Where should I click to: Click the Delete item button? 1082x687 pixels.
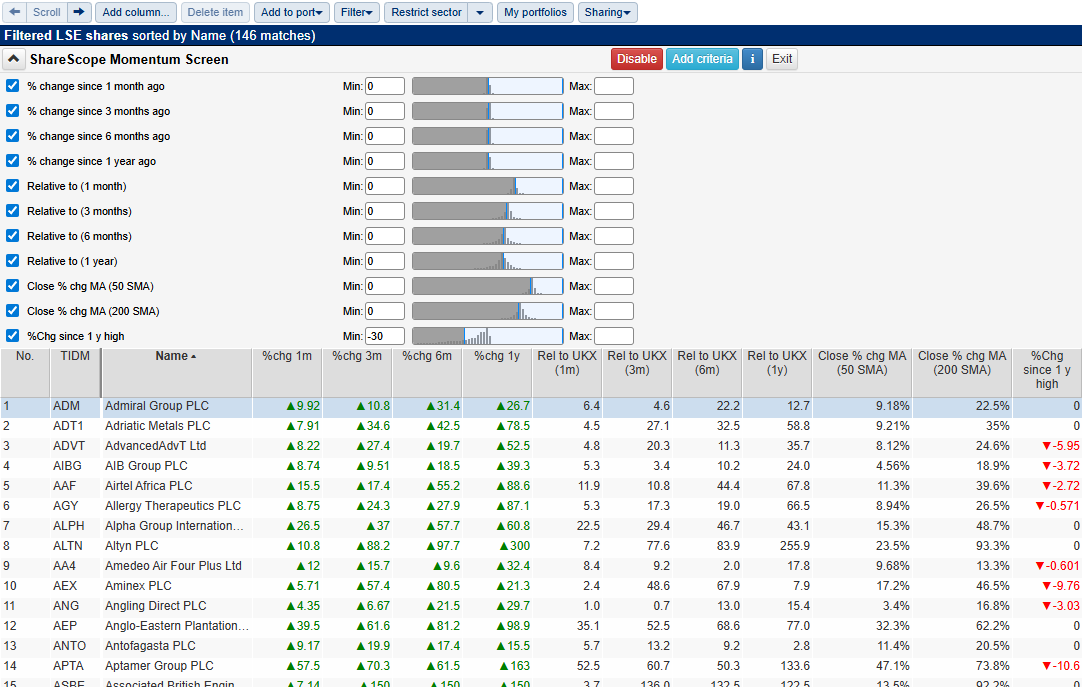[x=215, y=12]
